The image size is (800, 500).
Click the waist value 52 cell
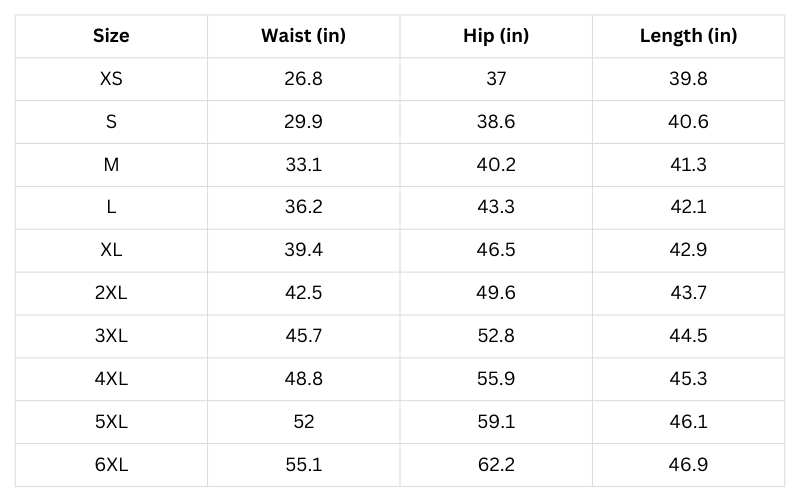[x=303, y=421]
